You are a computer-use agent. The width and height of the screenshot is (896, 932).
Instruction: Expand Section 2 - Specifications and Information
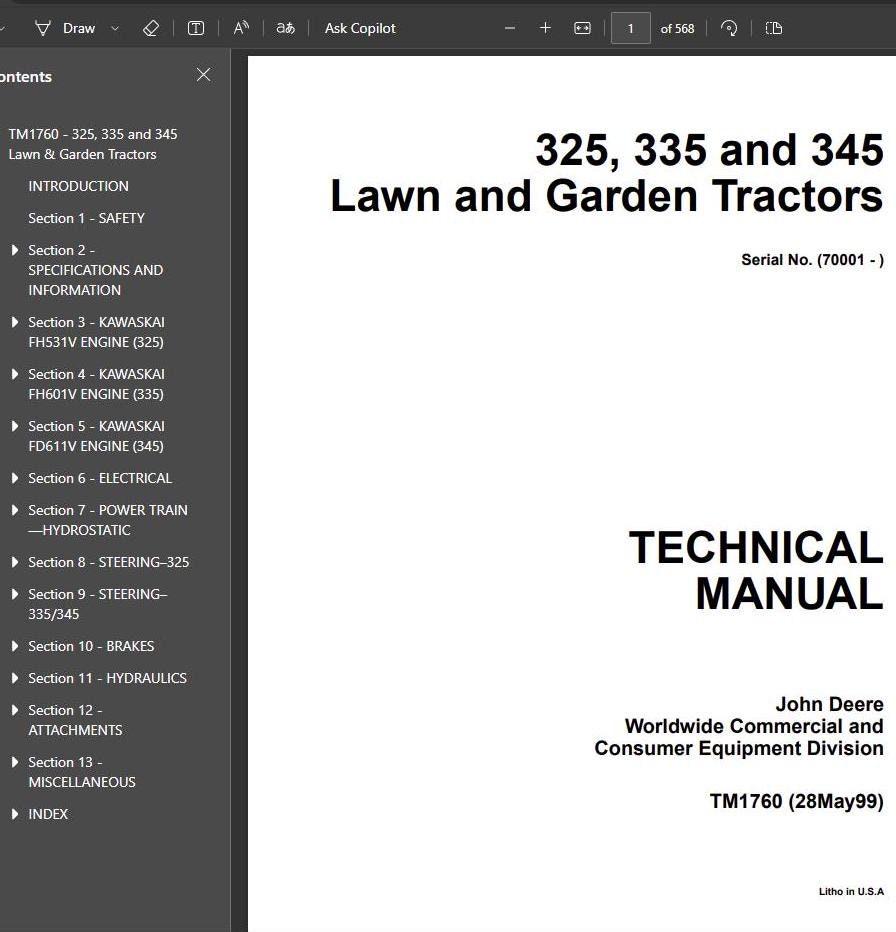(15, 250)
